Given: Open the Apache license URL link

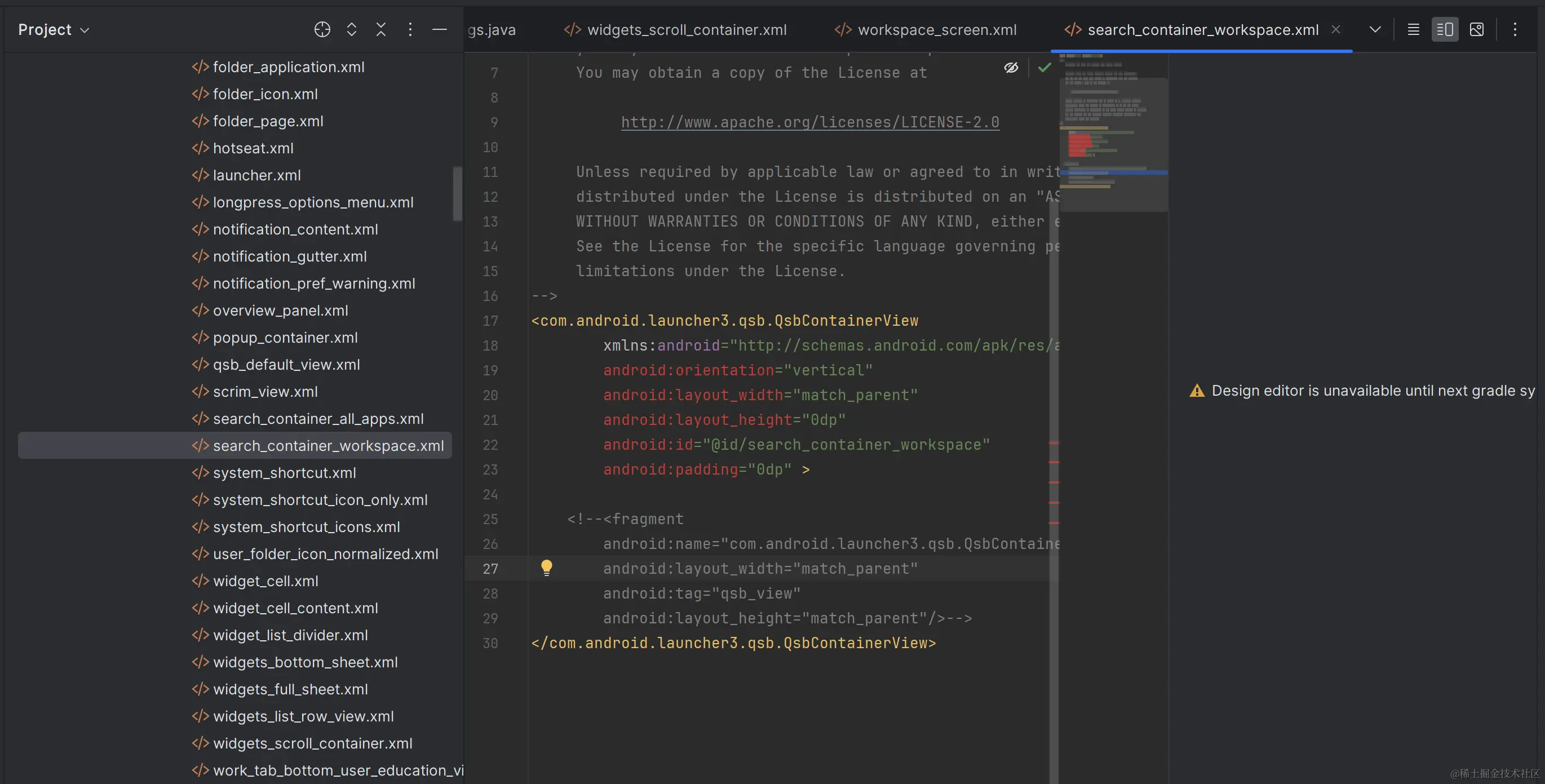Looking at the screenshot, I should point(809,122).
